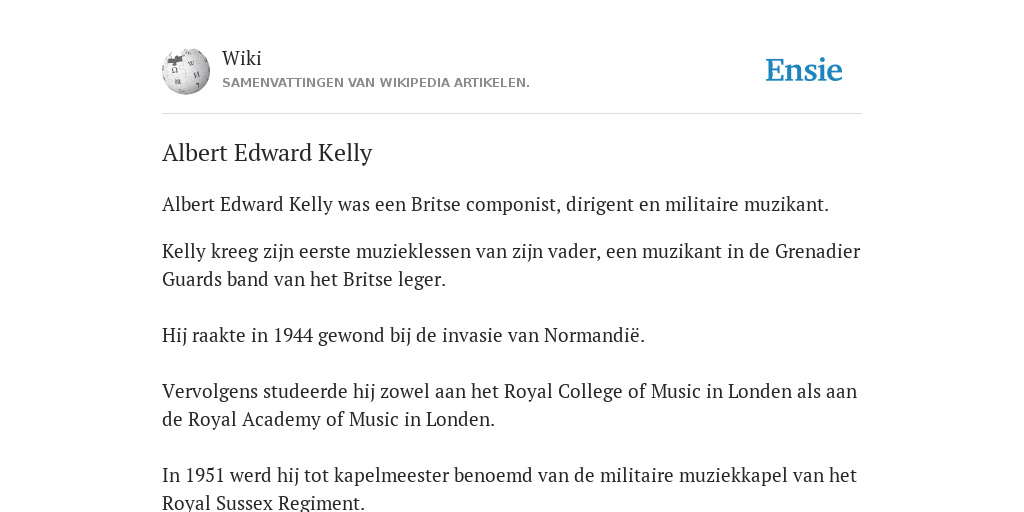1024x512 pixels.
Task: Click the sentence about invasie van Normandië
Action: point(403,336)
